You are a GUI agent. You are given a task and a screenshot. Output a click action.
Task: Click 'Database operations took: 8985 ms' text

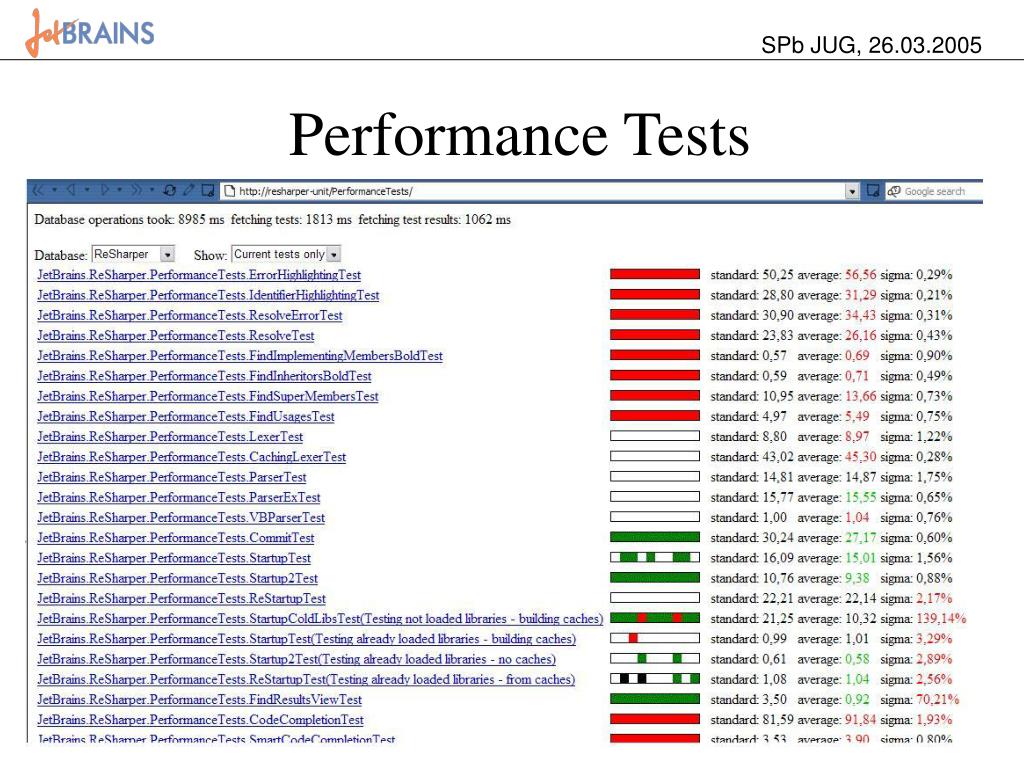click(x=129, y=220)
